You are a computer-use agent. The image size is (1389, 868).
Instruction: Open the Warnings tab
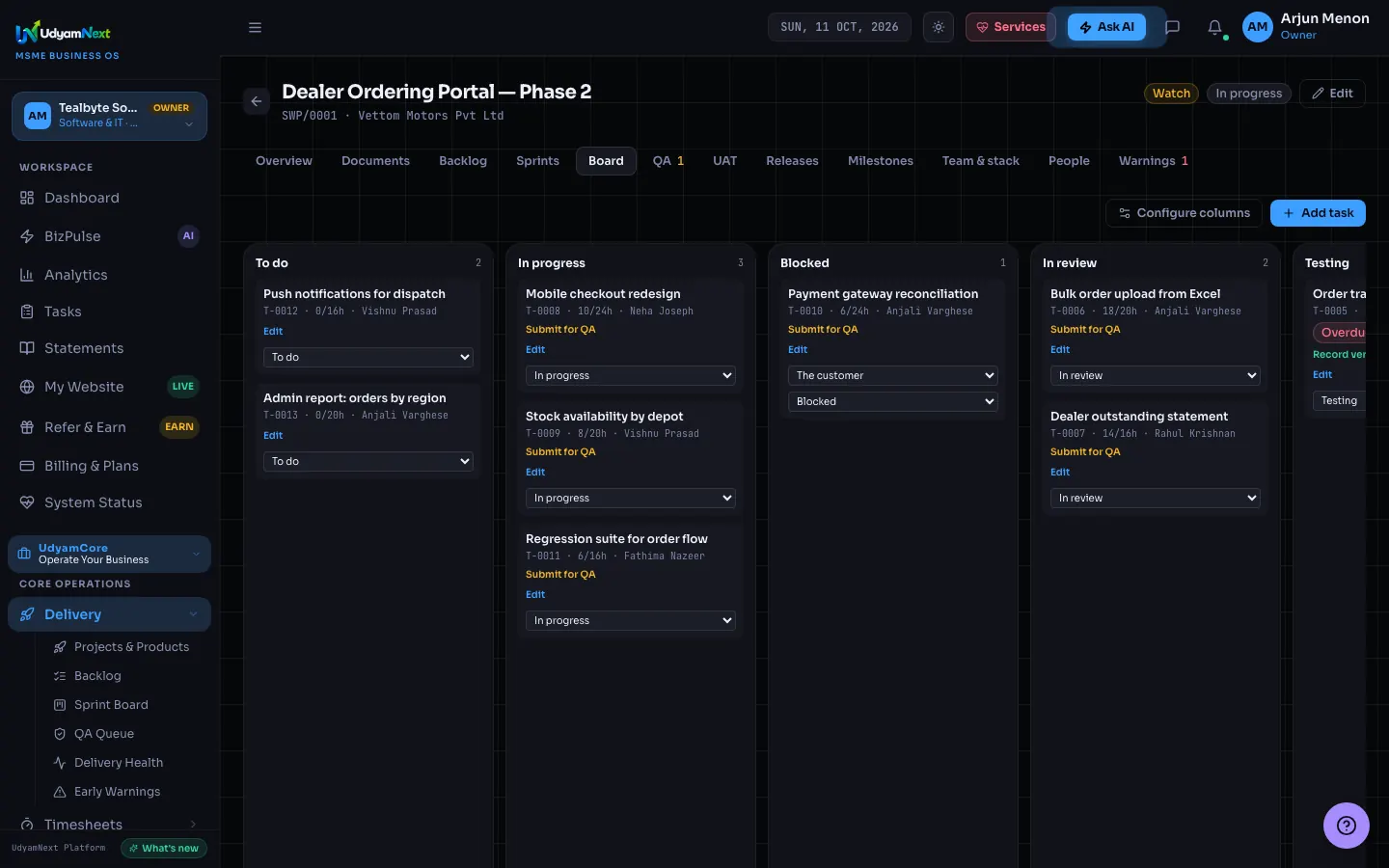click(1154, 161)
